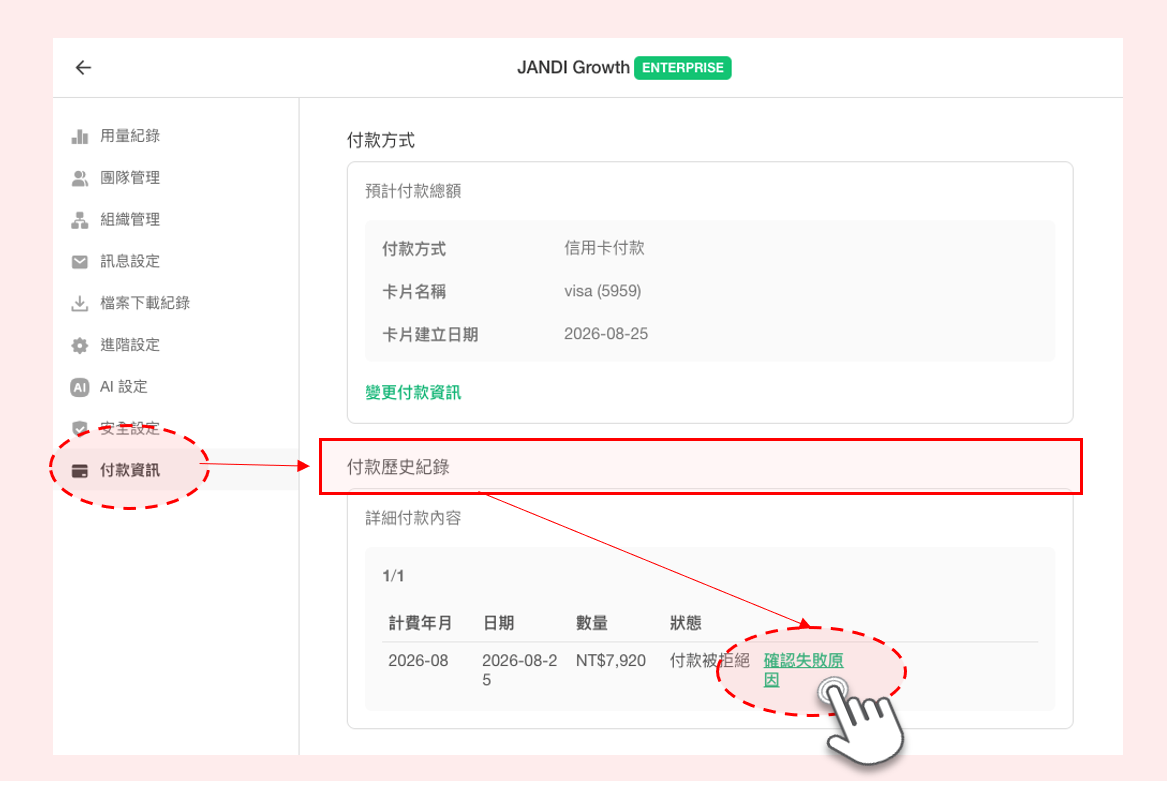The height and width of the screenshot is (807, 1167).
Task: Click the 訊息設定 envelope icon
Action: tap(80, 261)
